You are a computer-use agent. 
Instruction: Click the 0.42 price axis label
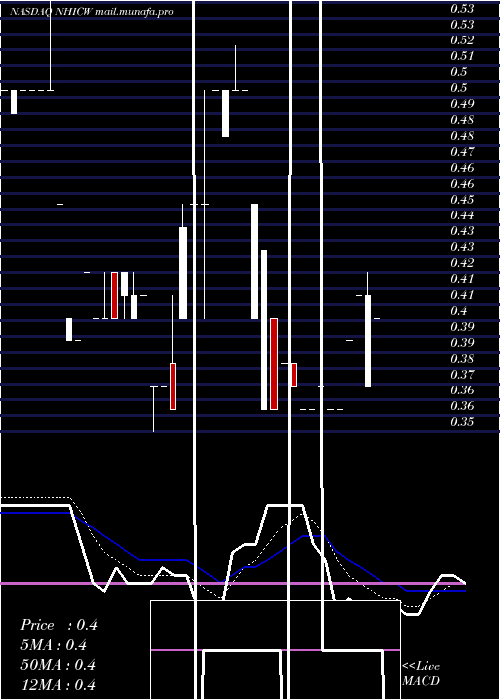[x=462, y=262]
